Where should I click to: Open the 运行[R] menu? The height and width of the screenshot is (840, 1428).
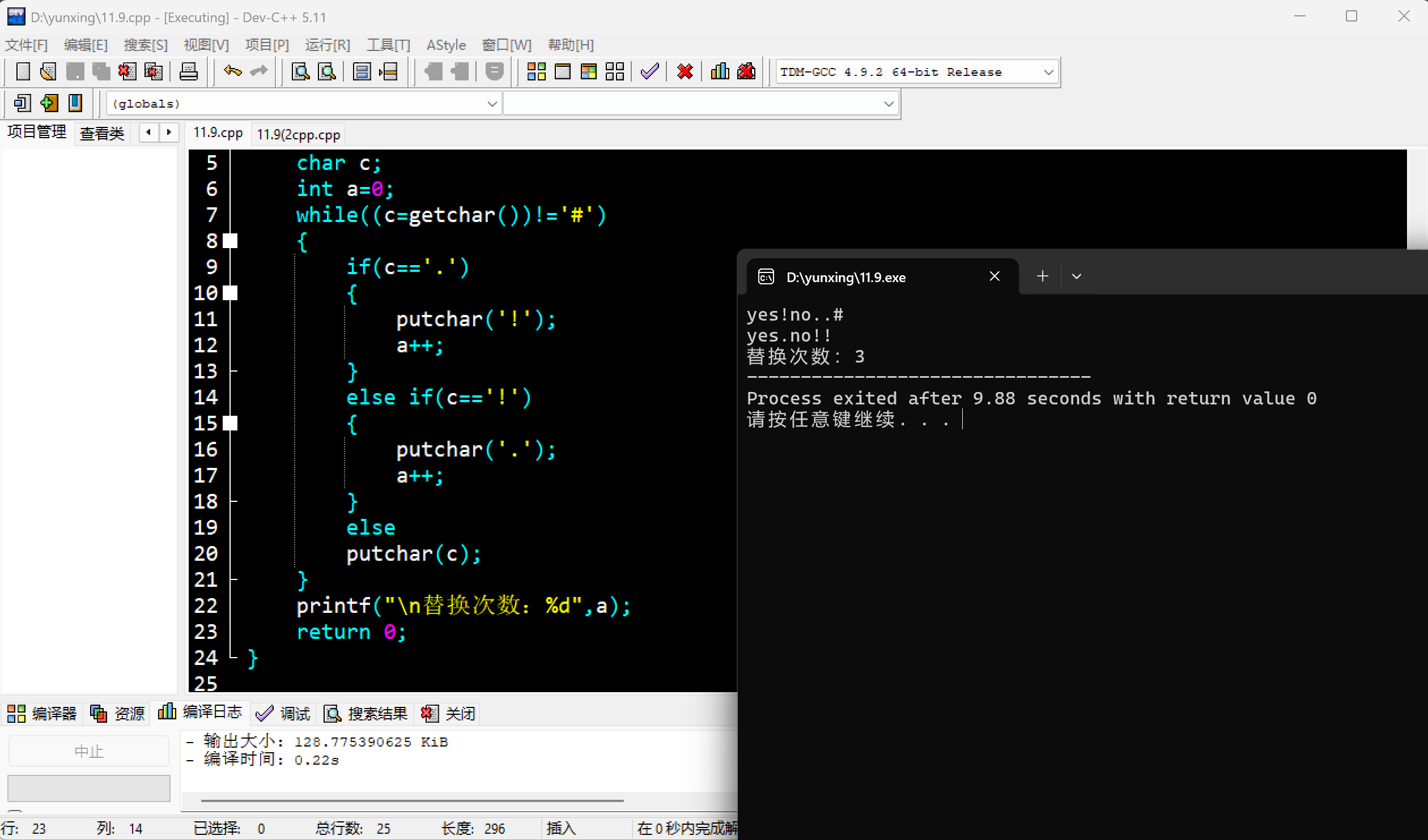tap(327, 45)
